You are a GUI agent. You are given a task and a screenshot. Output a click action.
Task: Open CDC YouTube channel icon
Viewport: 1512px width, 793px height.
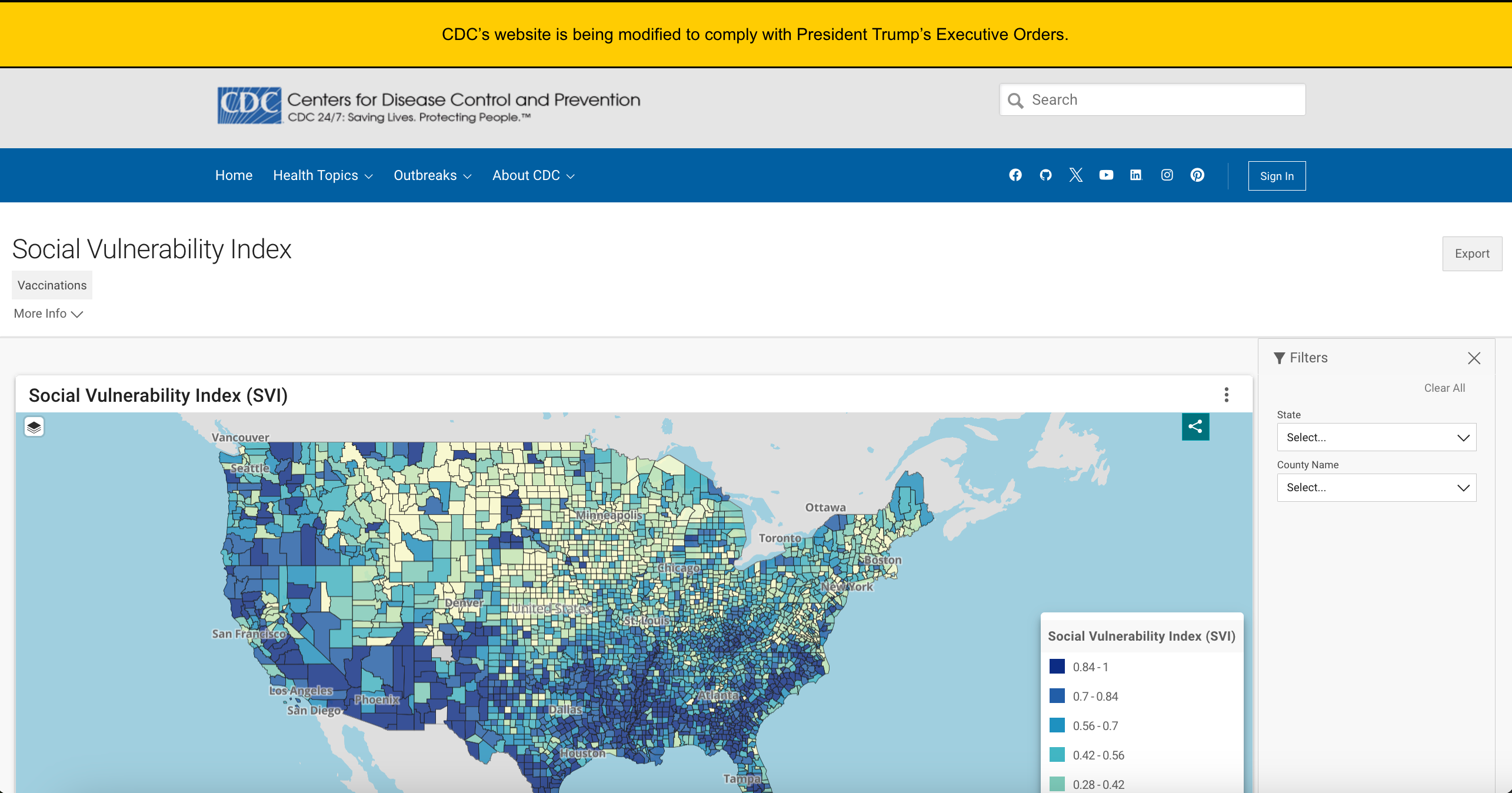click(1106, 175)
